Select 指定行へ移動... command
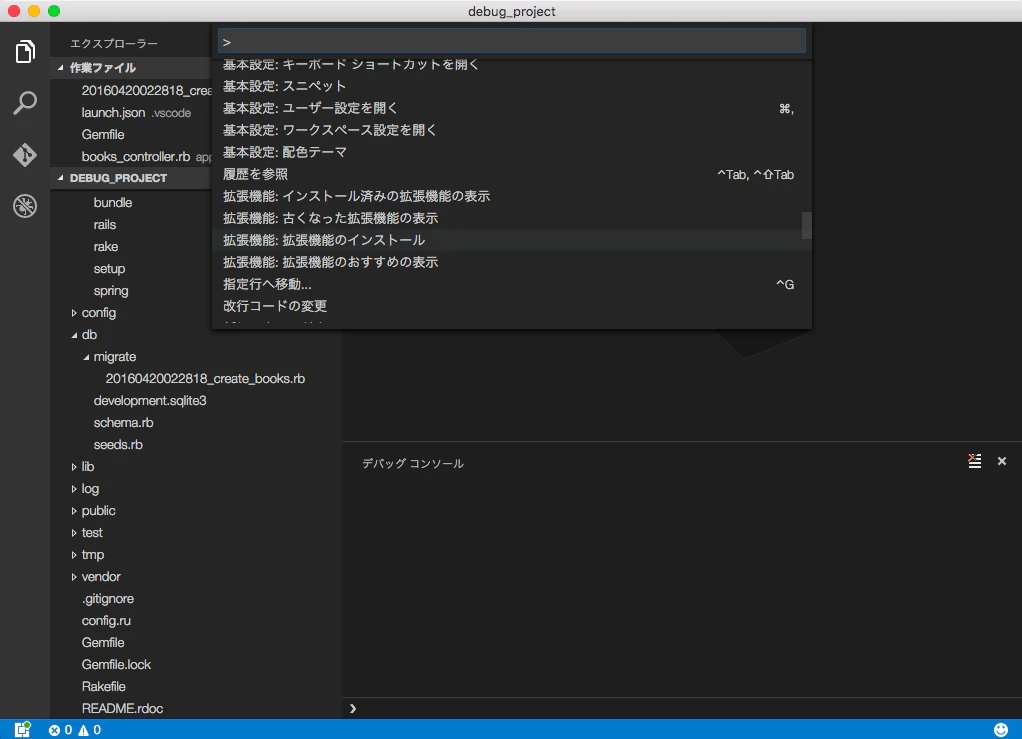The image size is (1022, 739). [x=512, y=284]
